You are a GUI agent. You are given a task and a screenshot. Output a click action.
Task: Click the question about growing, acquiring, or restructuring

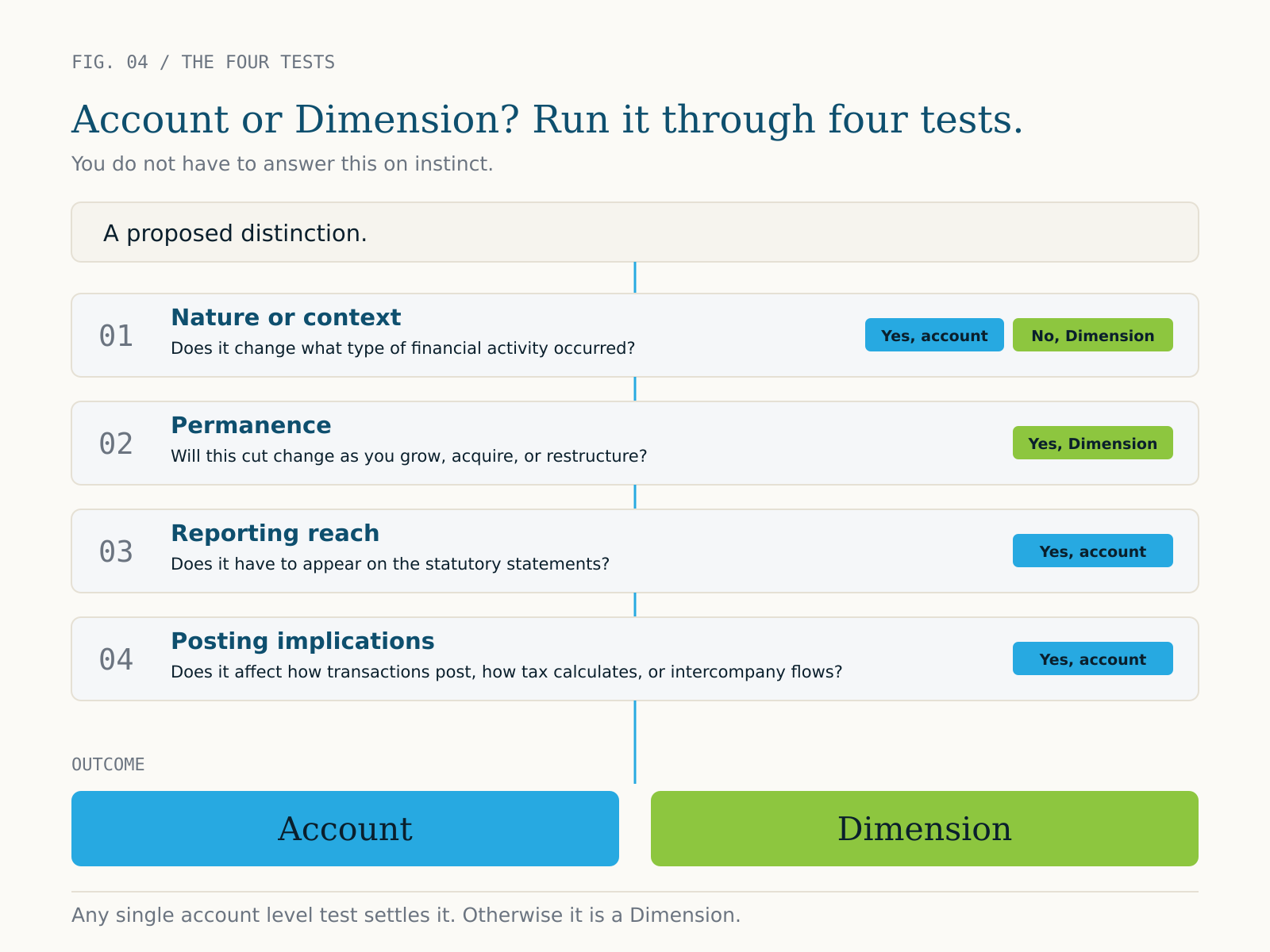tap(409, 456)
